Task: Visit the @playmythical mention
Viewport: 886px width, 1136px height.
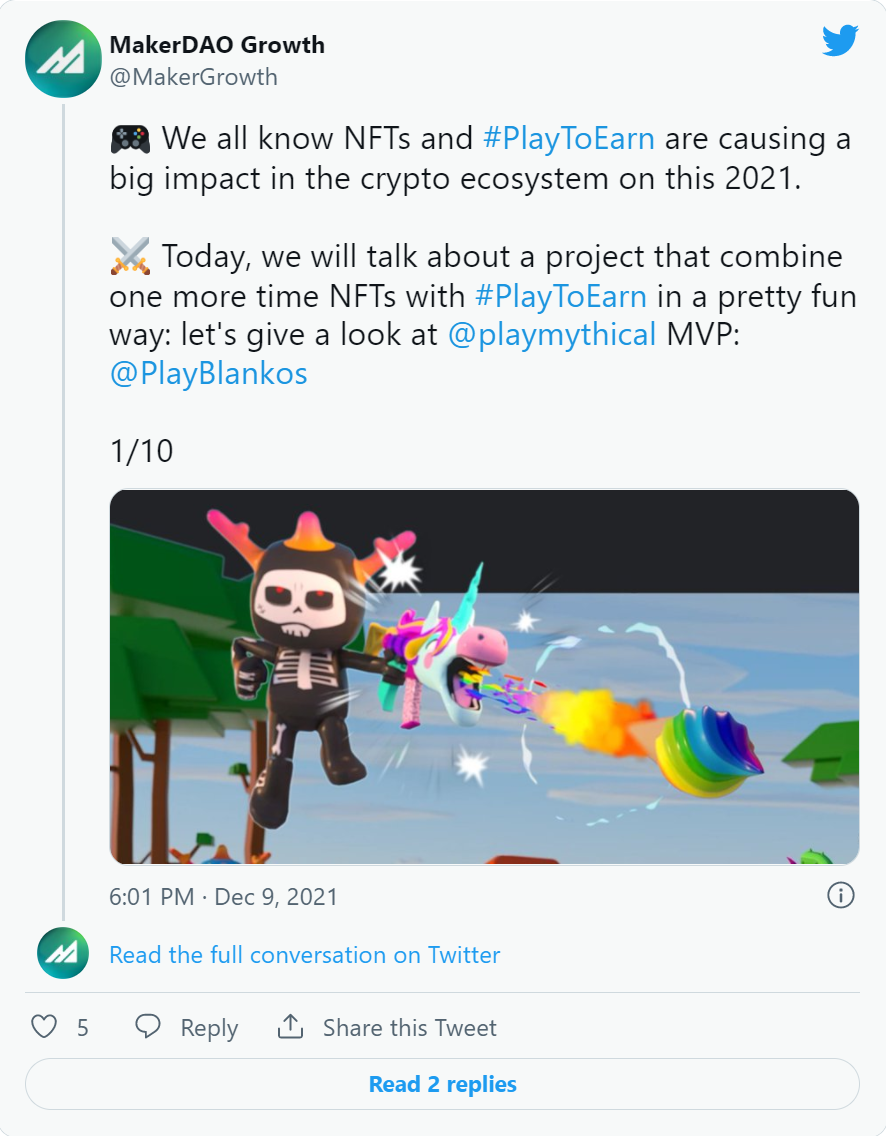Action: 552,335
